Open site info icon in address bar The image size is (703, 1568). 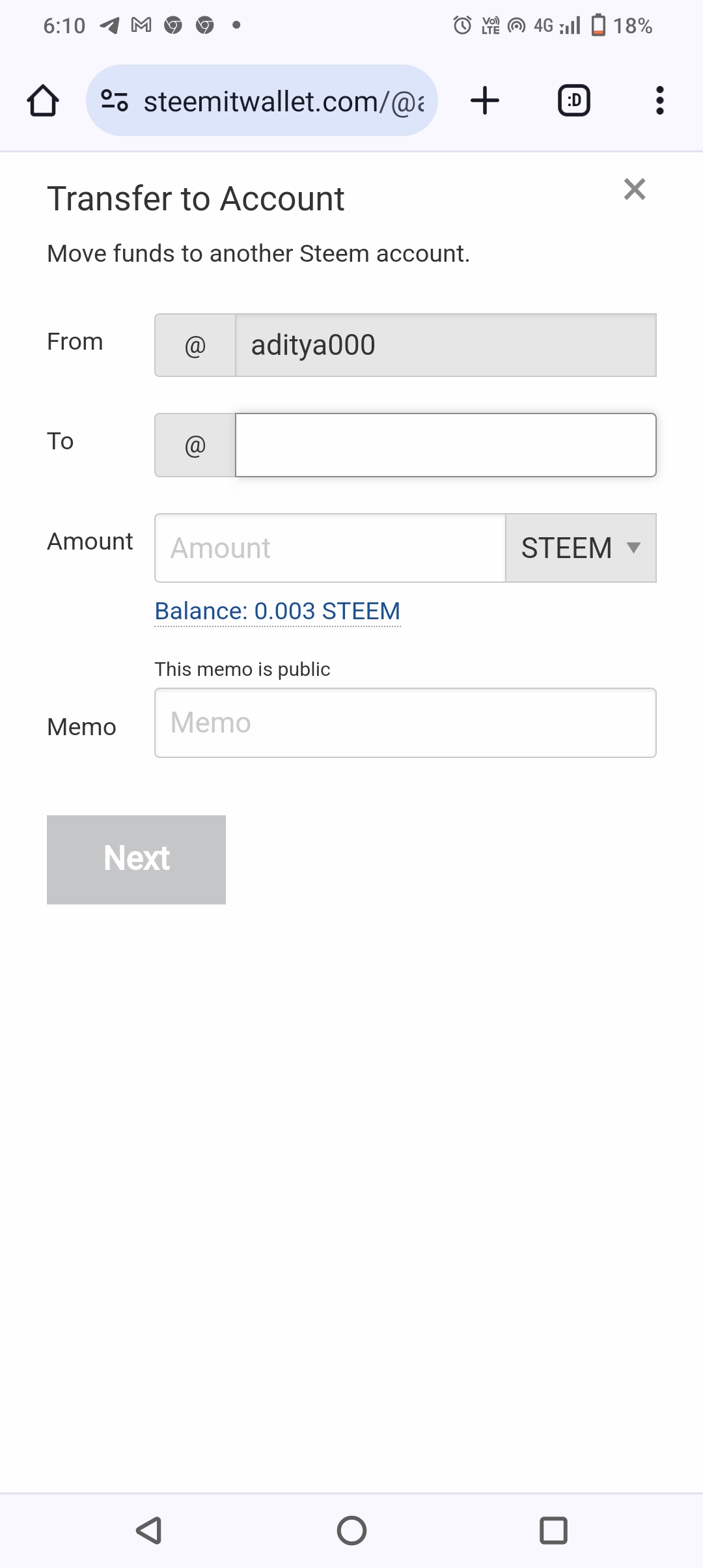click(x=115, y=101)
